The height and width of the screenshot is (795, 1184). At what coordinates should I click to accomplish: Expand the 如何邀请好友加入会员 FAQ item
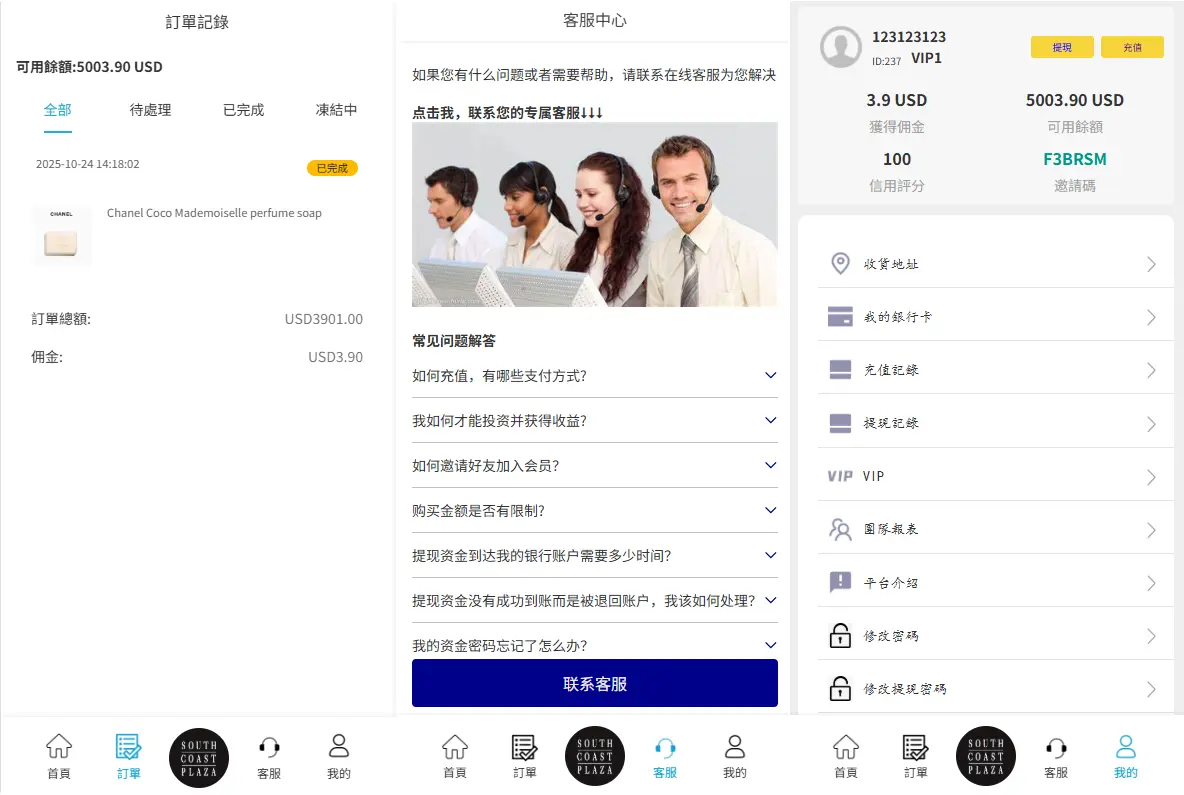(x=770, y=465)
